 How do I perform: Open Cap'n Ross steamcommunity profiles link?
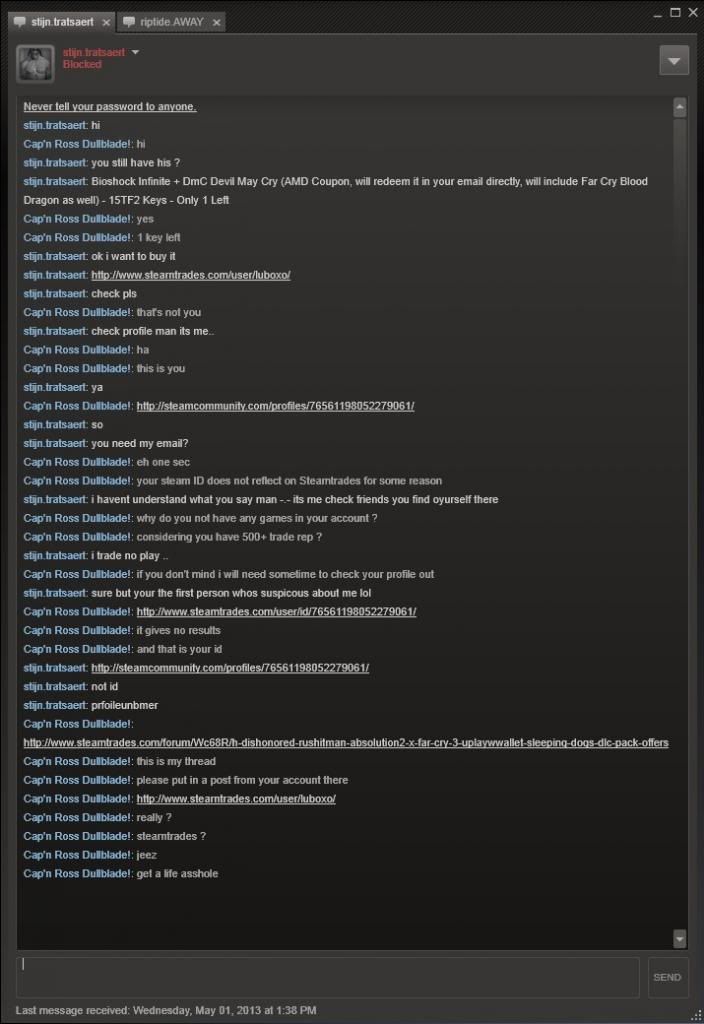[x=276, y=406]
